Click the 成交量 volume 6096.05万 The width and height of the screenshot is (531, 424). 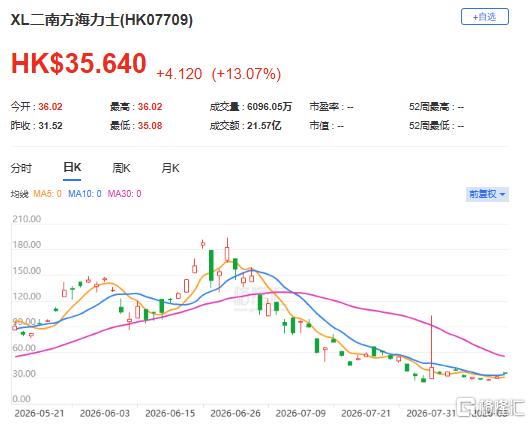point(269,107)
